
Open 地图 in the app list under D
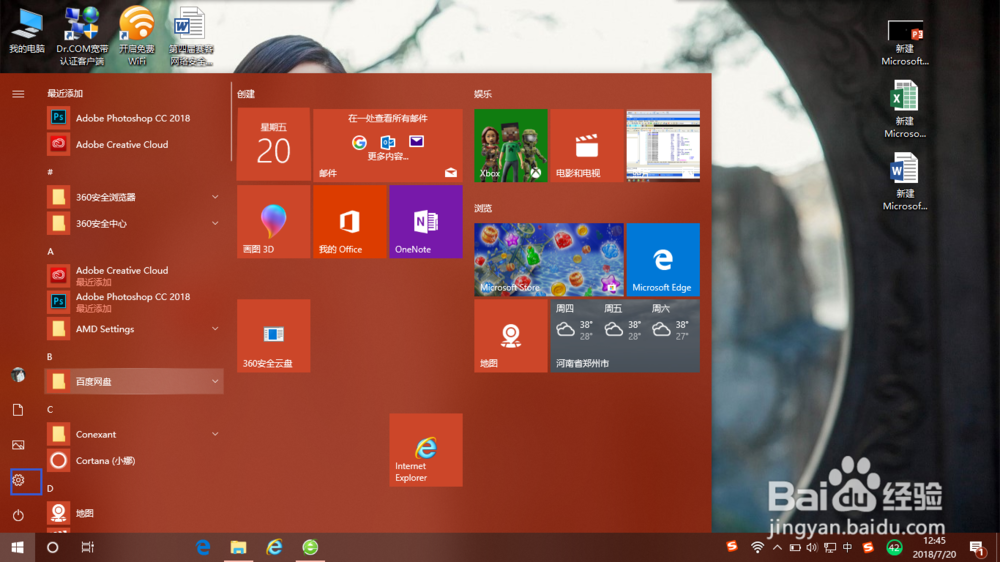click(133, 513)
